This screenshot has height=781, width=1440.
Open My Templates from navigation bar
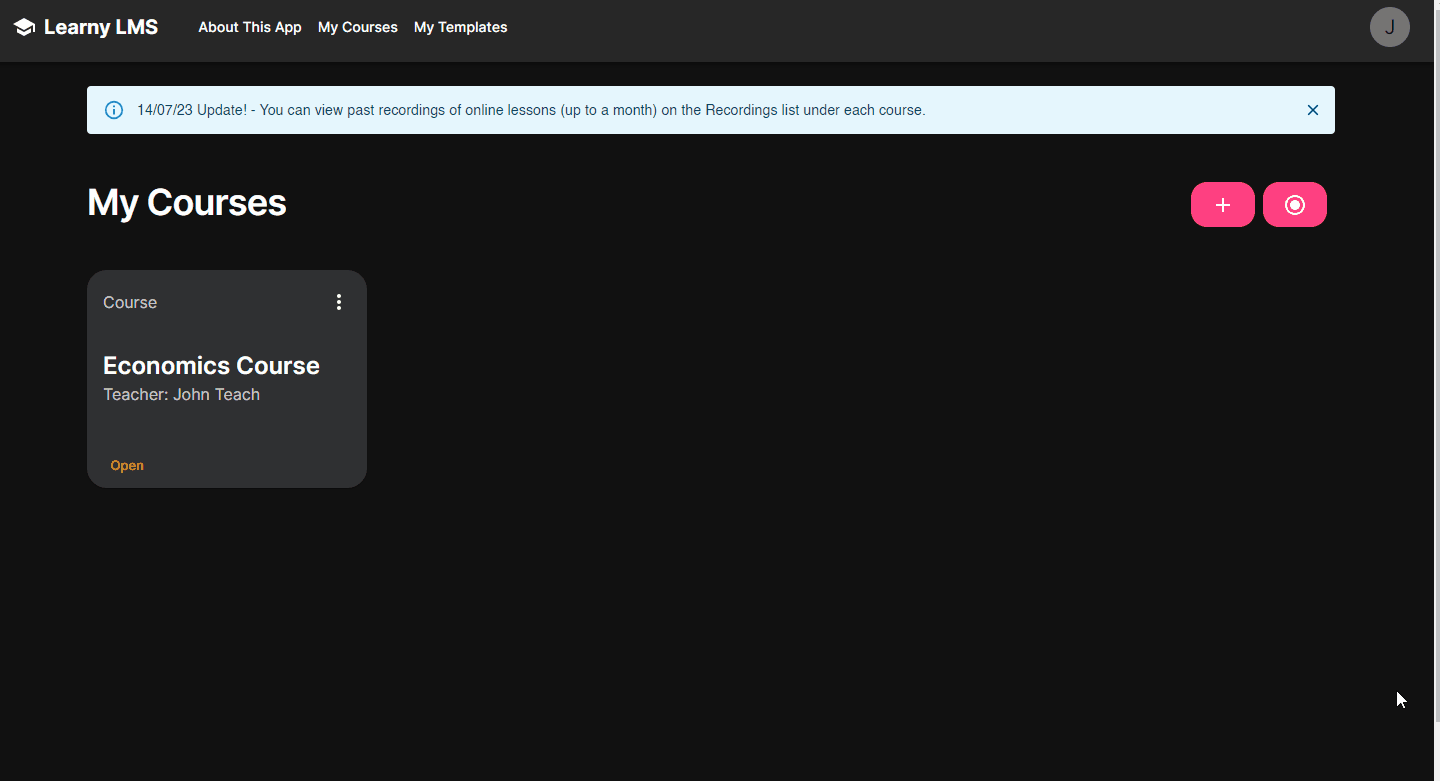point(460,27)
